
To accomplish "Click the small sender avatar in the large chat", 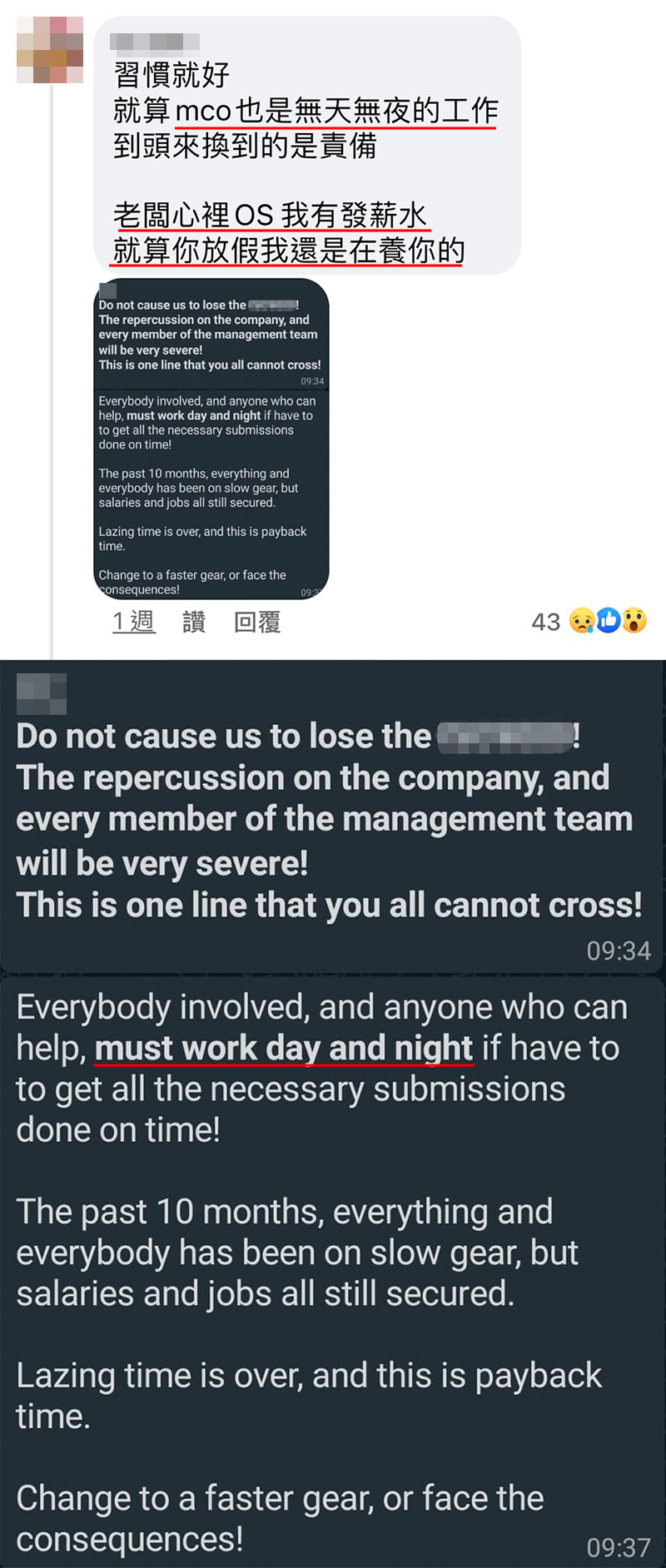I will point(42,694).
